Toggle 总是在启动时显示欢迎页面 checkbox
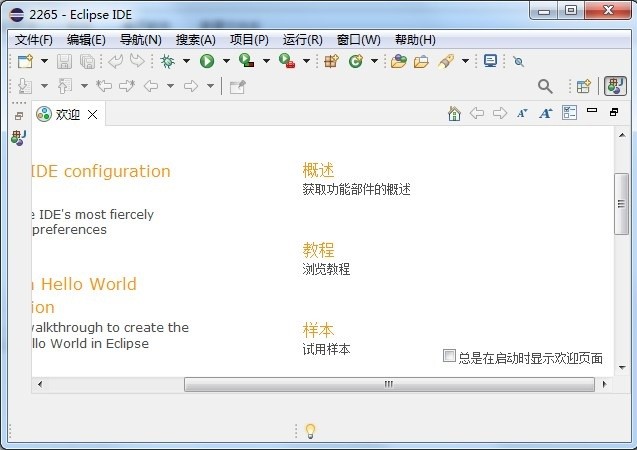This screenshot has width=637, height=450. 449,356
